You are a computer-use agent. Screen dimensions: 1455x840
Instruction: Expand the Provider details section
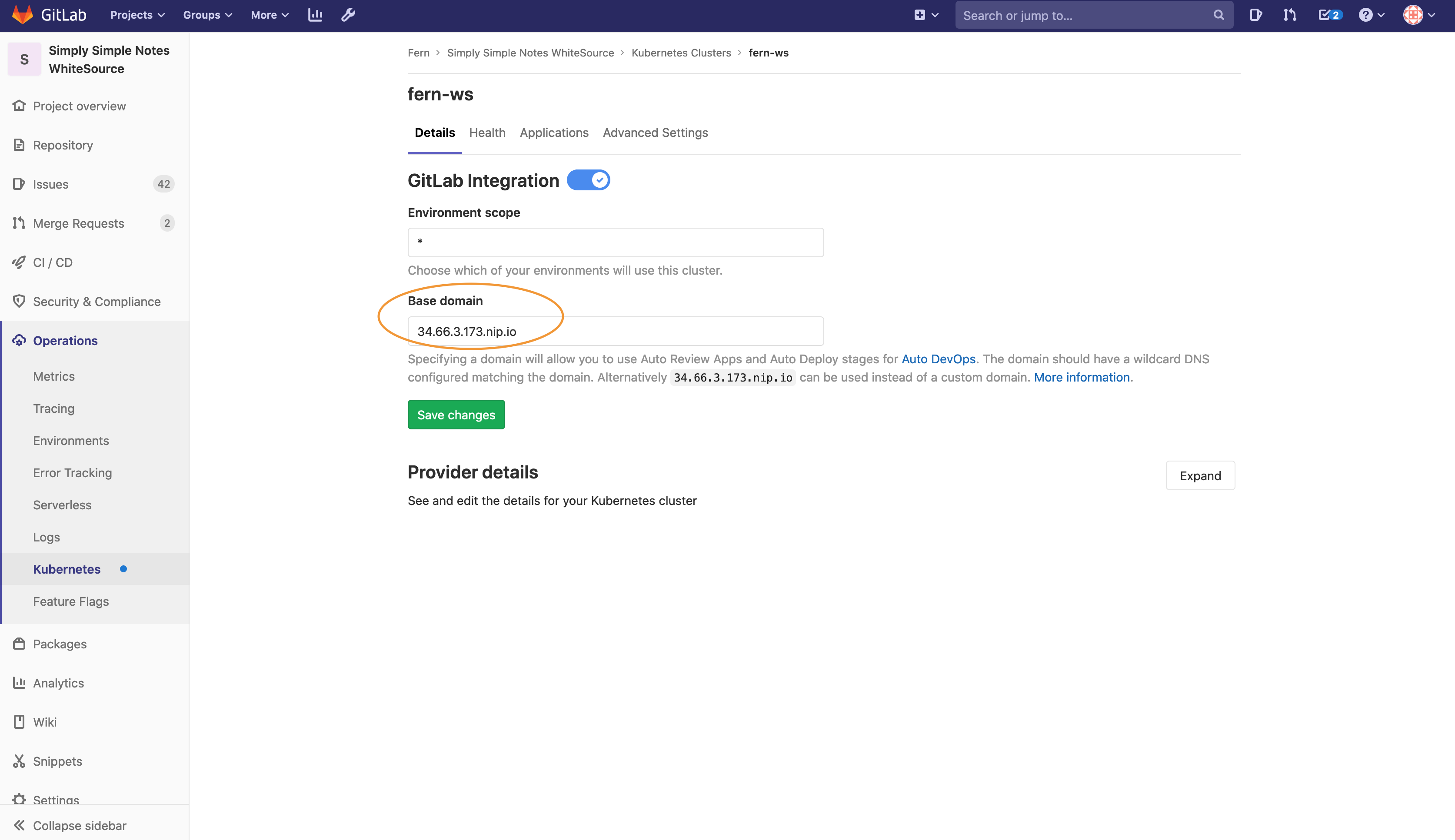pyautogui.click(x=1200, y=475)
